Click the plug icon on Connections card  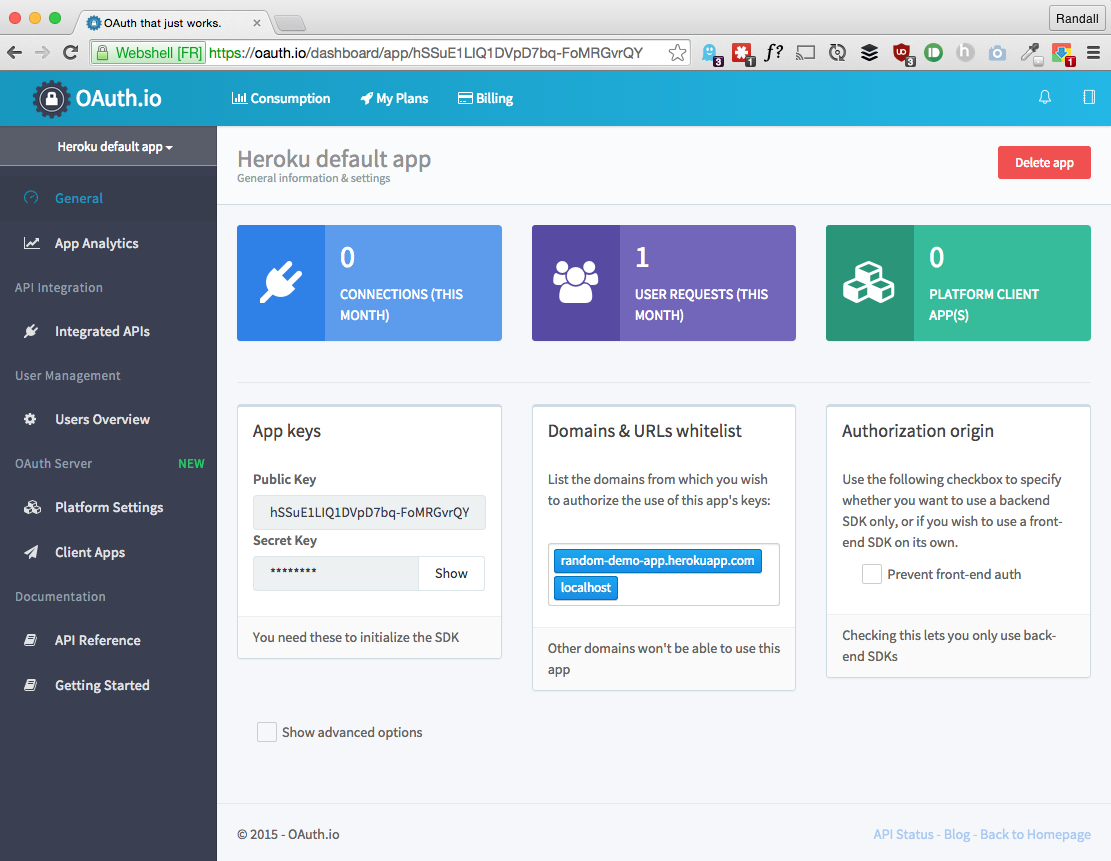281,283
